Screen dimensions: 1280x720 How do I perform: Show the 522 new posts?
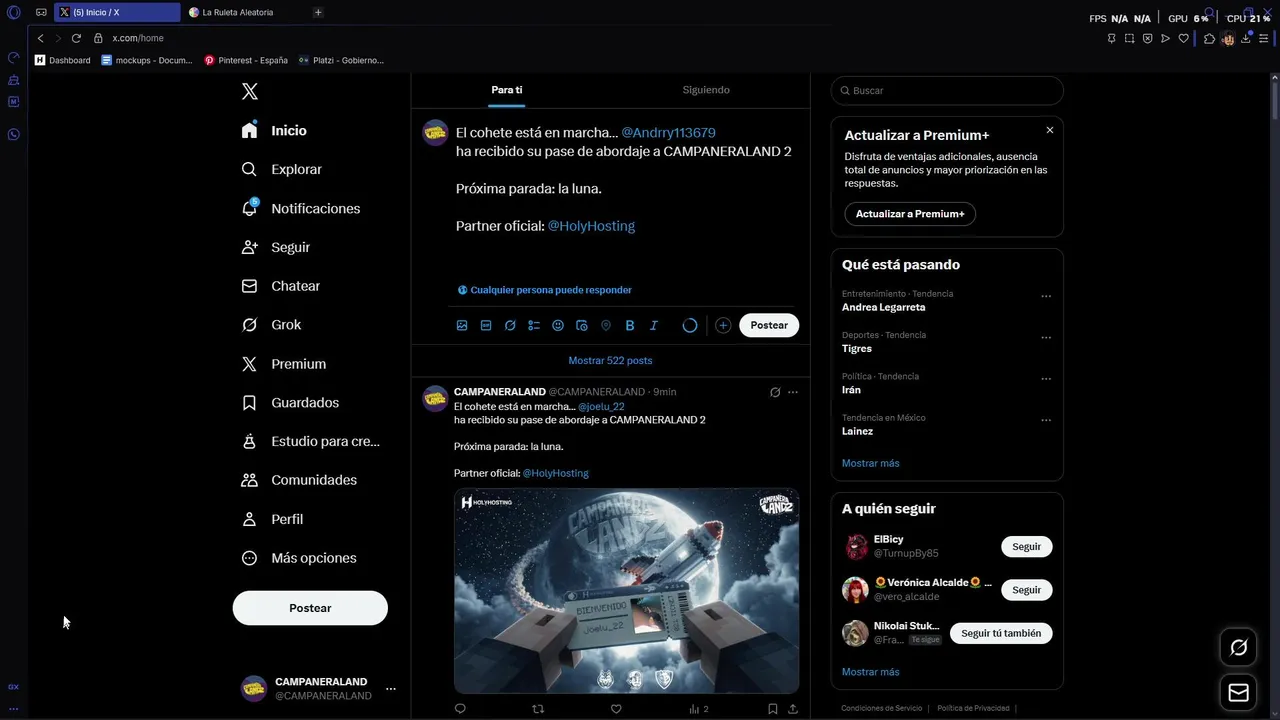pos(610,360)
